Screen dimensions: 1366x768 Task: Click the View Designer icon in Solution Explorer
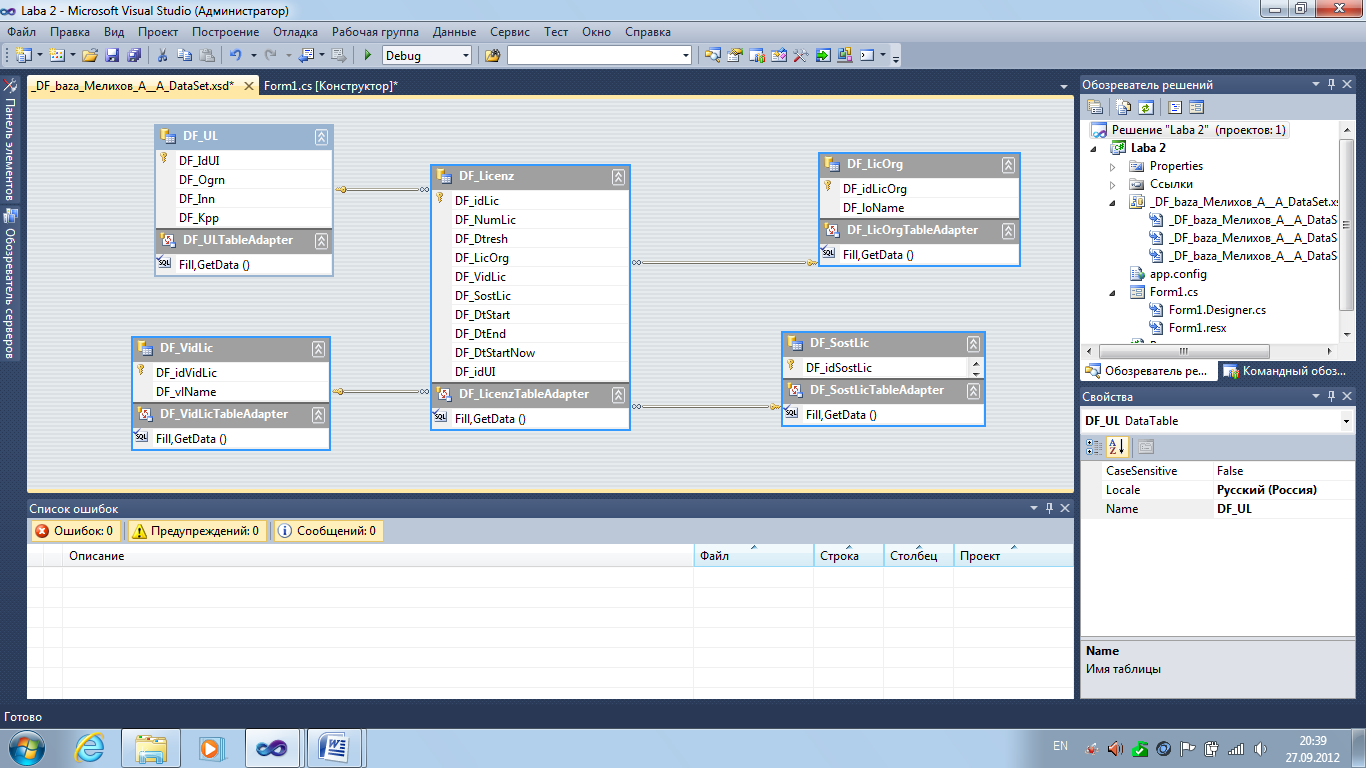click(1196, 107)
